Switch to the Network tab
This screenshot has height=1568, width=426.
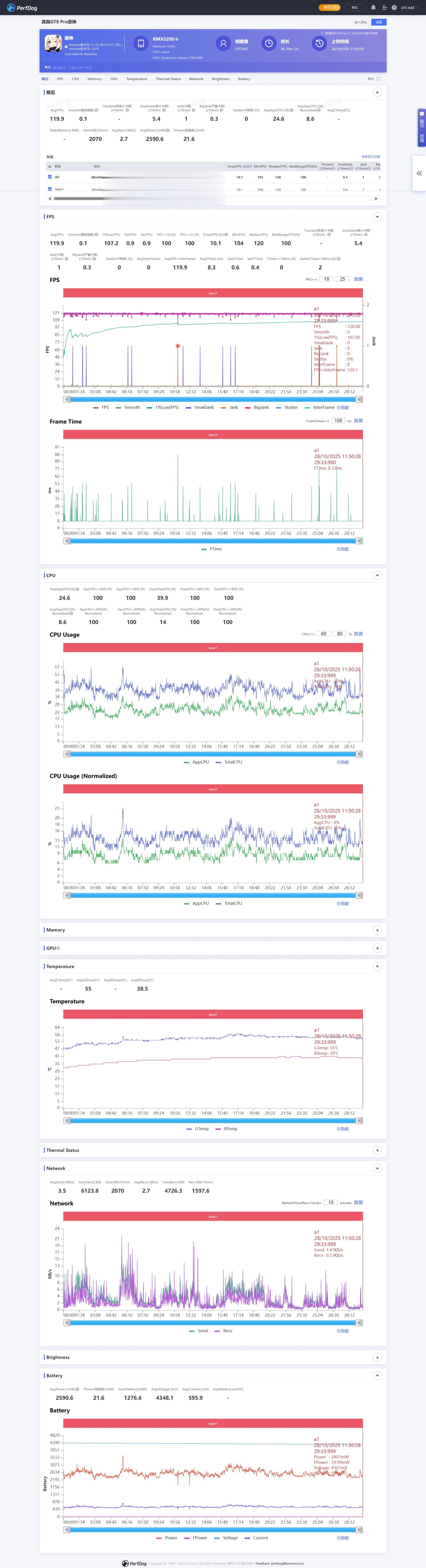click(196, 79)
